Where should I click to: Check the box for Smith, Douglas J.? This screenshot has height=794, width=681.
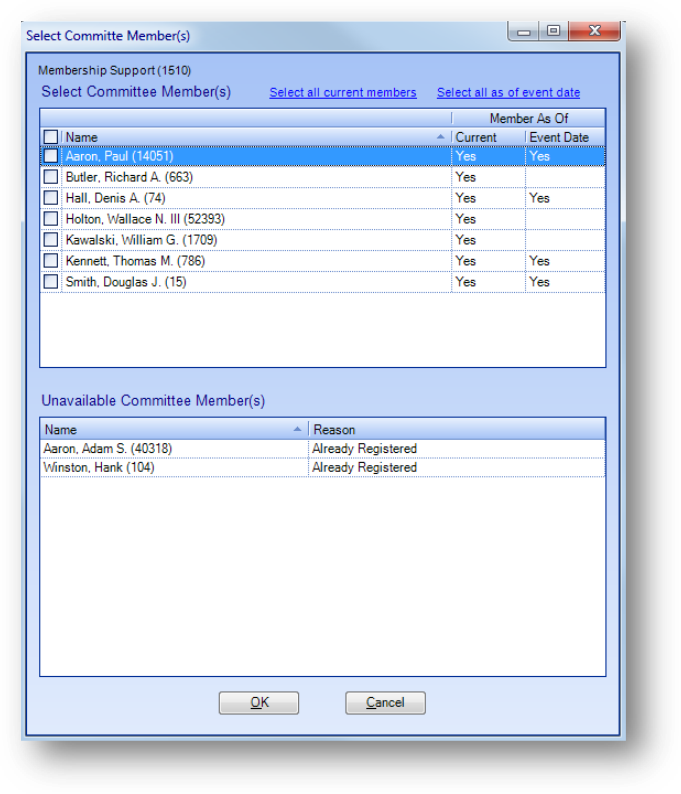tap(51, 282)
